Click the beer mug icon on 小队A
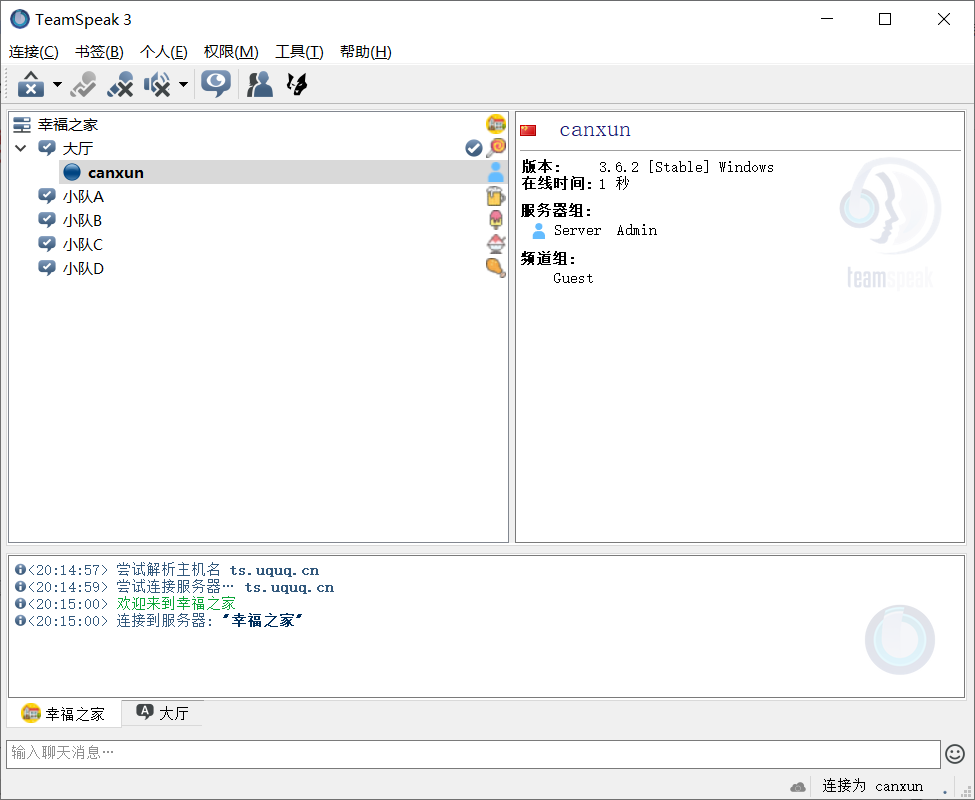Image resolution: width=975 pixels, height=800 pixels. click(496, 196)
